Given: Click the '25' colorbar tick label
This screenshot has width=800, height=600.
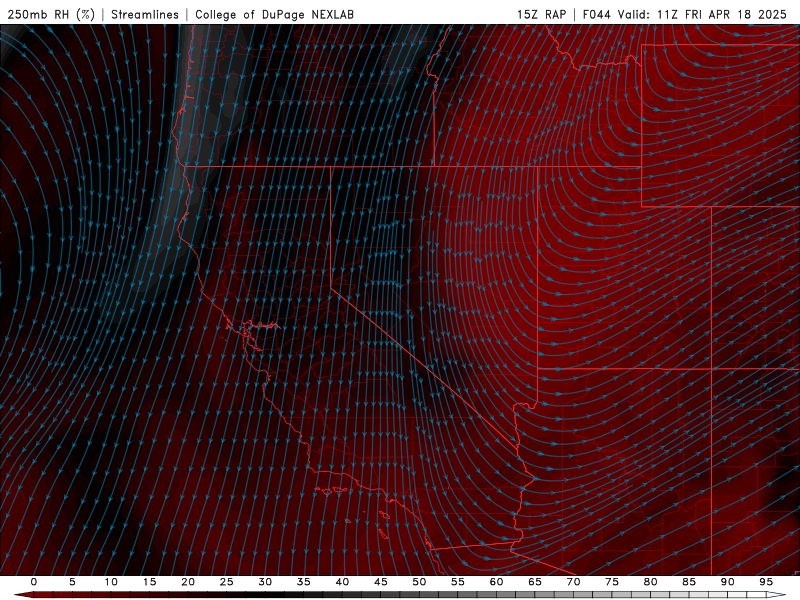Looking at the screenshot, I should 227,582.
